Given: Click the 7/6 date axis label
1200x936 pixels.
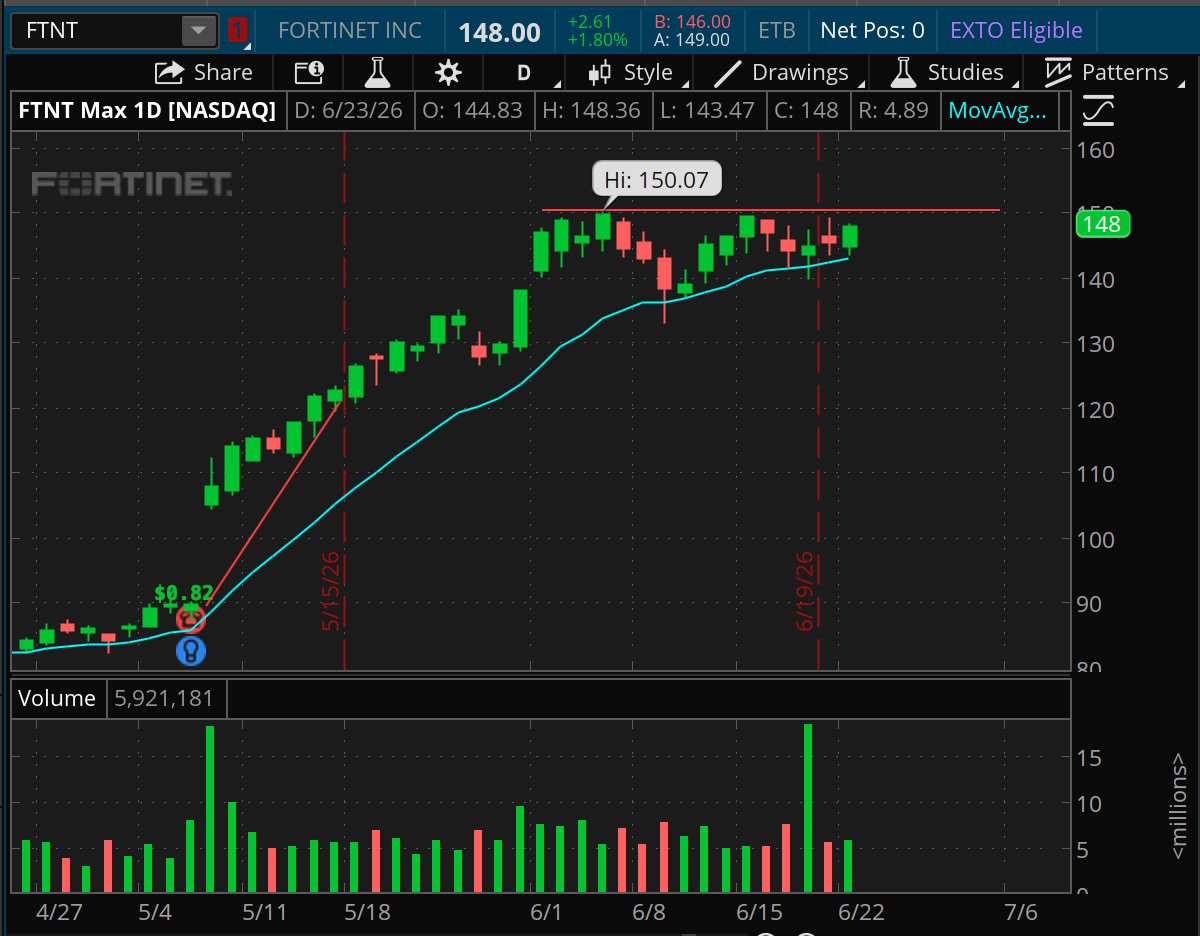Looking at the screenshot, I should [1021, 912].
